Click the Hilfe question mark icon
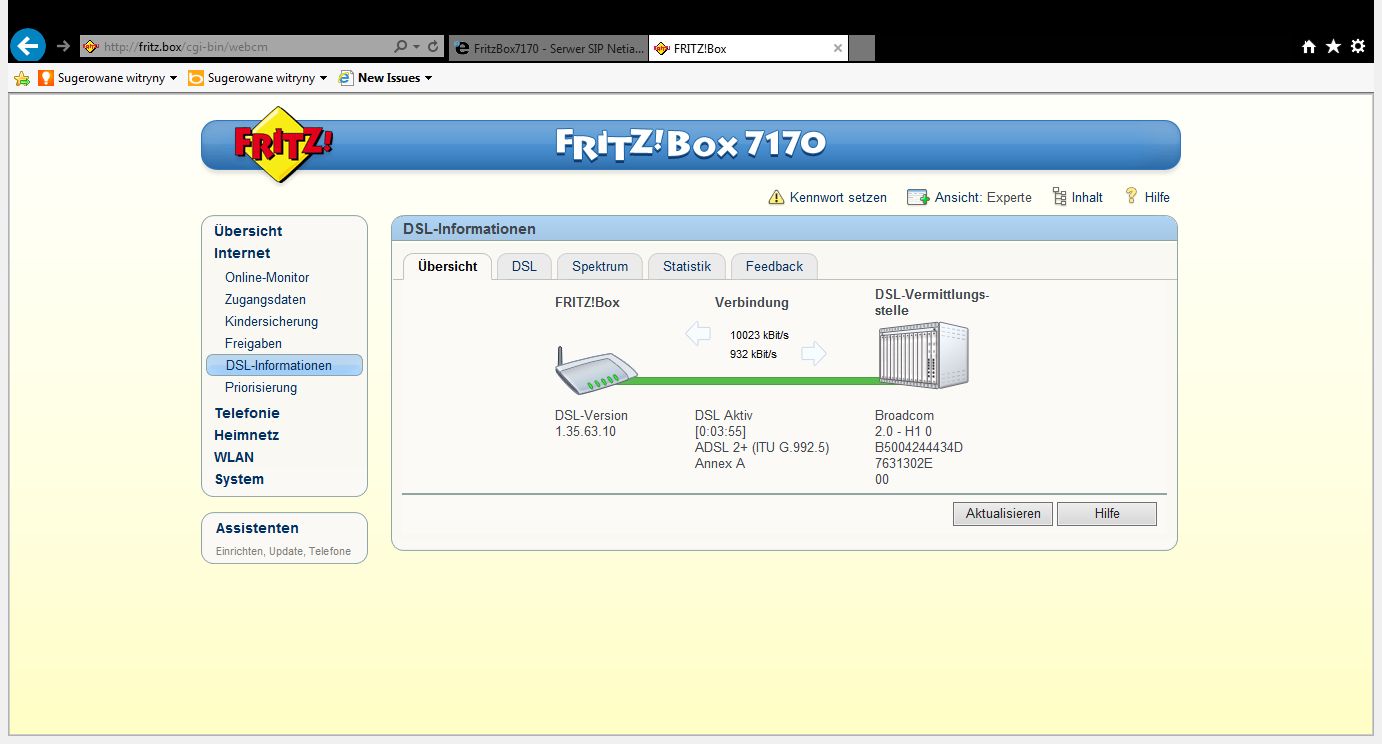1382x744 pixels. click(x=1132, y=196)
